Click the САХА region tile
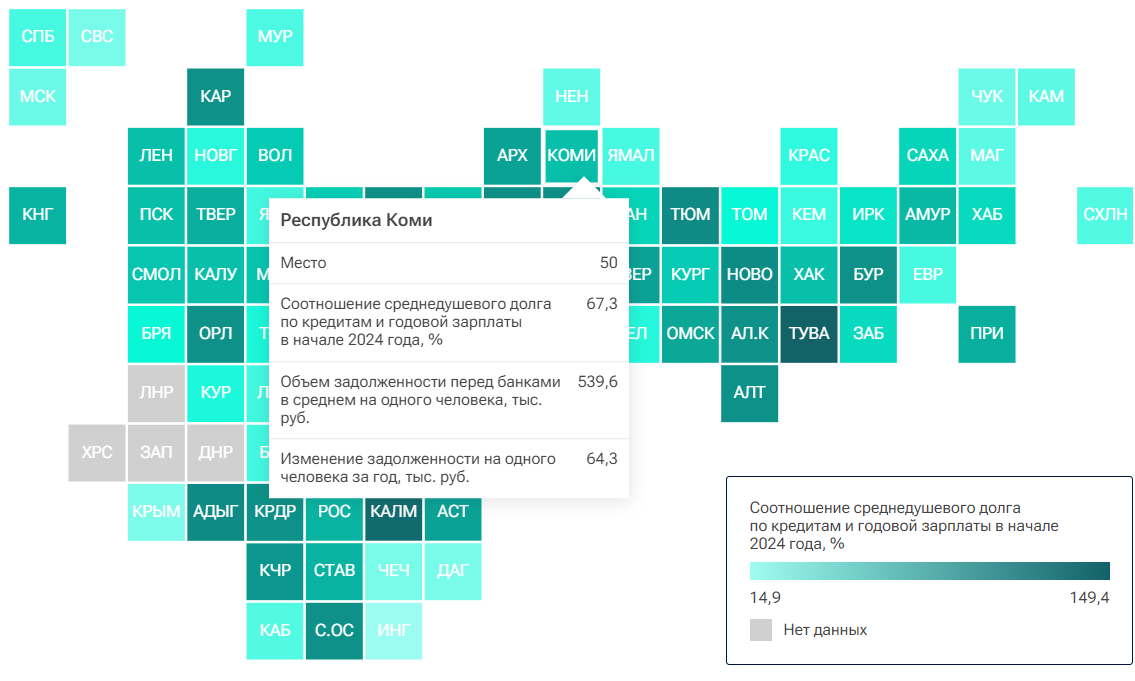 coord(927,156)
